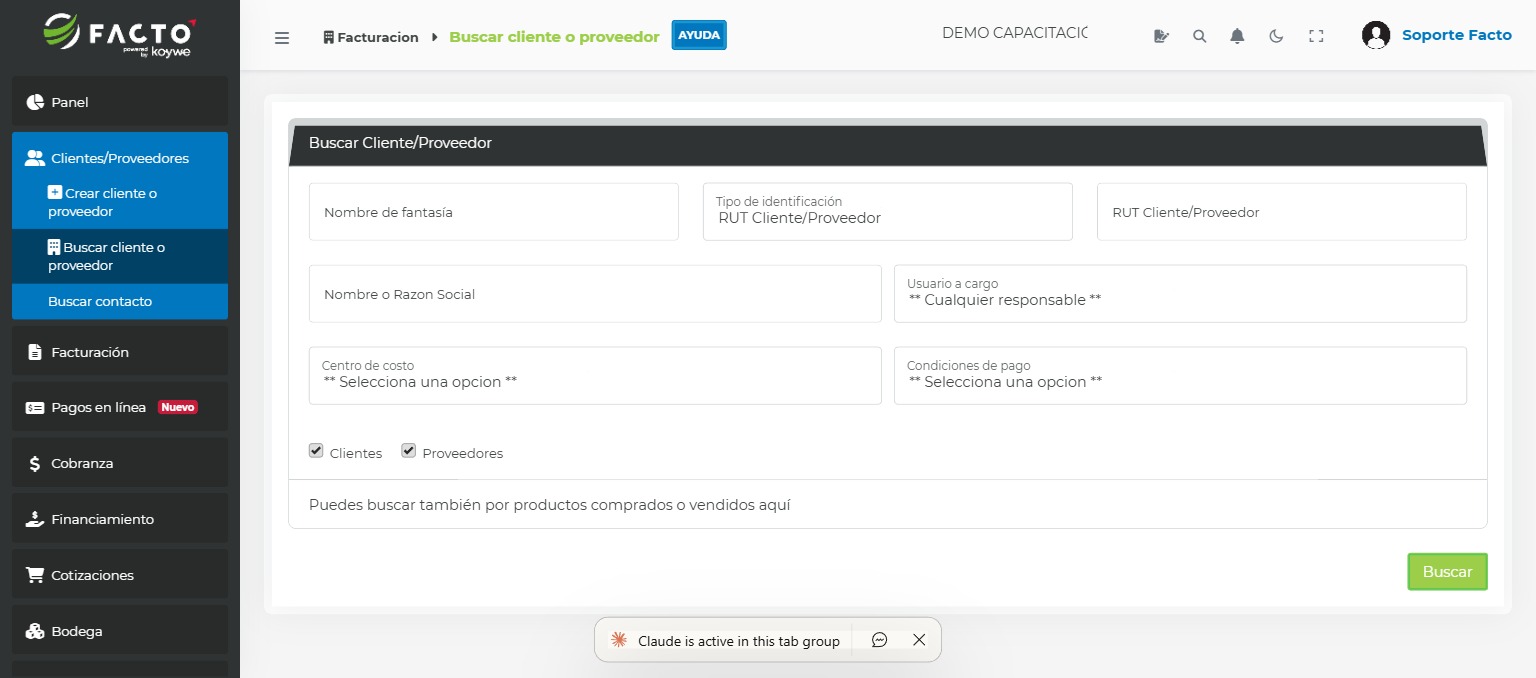Enable dark mode with the moon icon
The height and width of the screenshot is (678, 1536).
pyautogui.click(x=1276, y=35)
